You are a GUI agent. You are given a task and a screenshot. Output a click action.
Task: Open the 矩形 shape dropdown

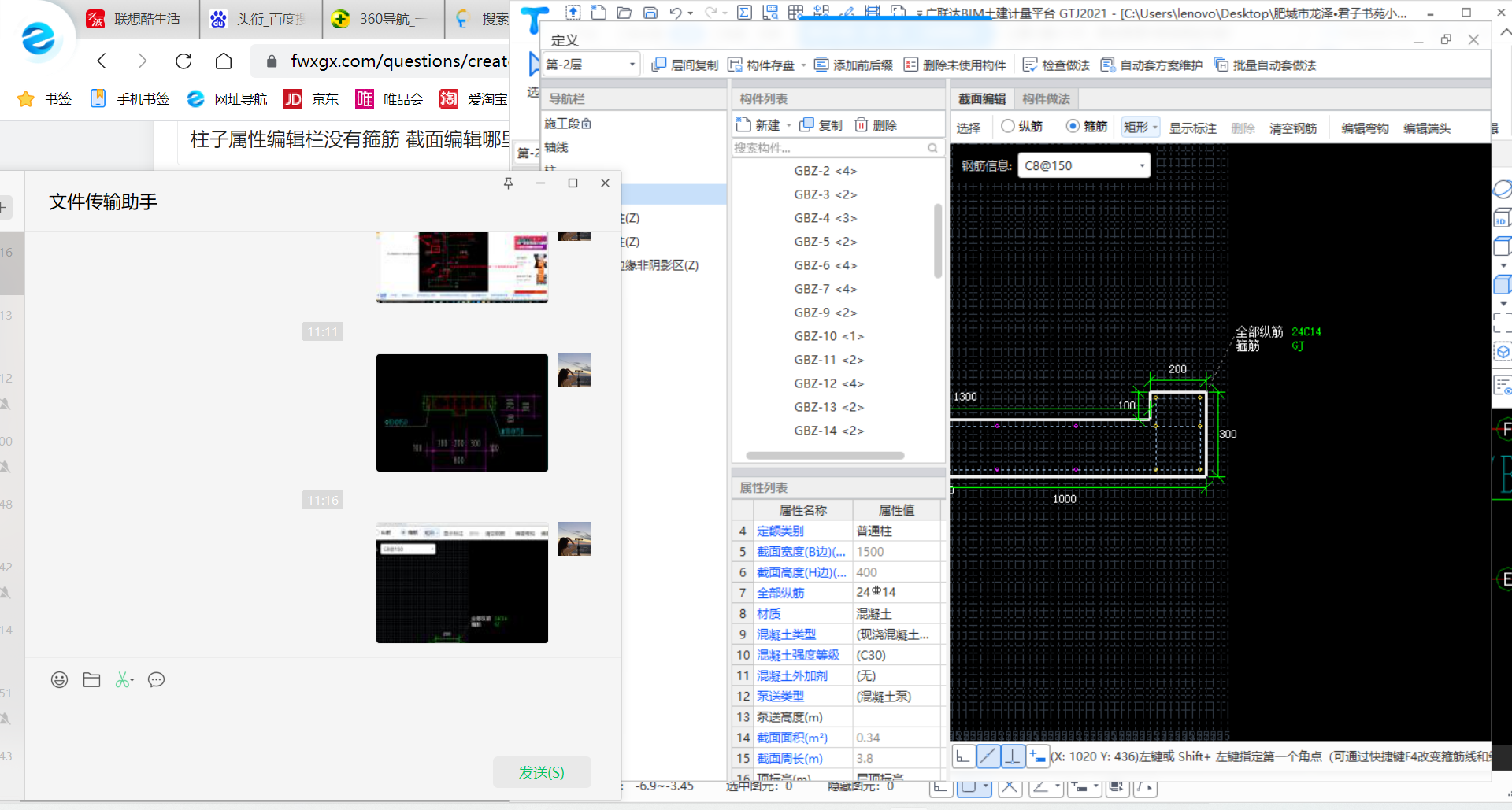(1140, 128)
